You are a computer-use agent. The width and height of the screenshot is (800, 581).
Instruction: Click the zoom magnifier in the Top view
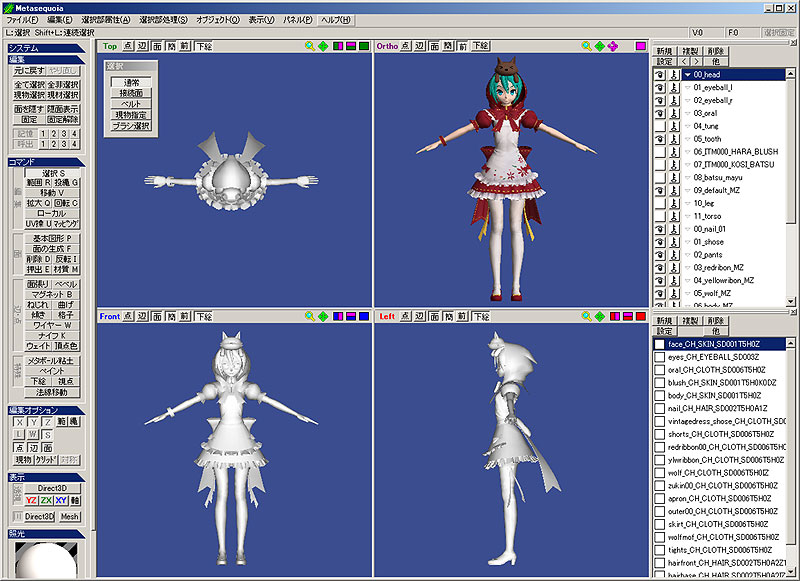[309, 46]
